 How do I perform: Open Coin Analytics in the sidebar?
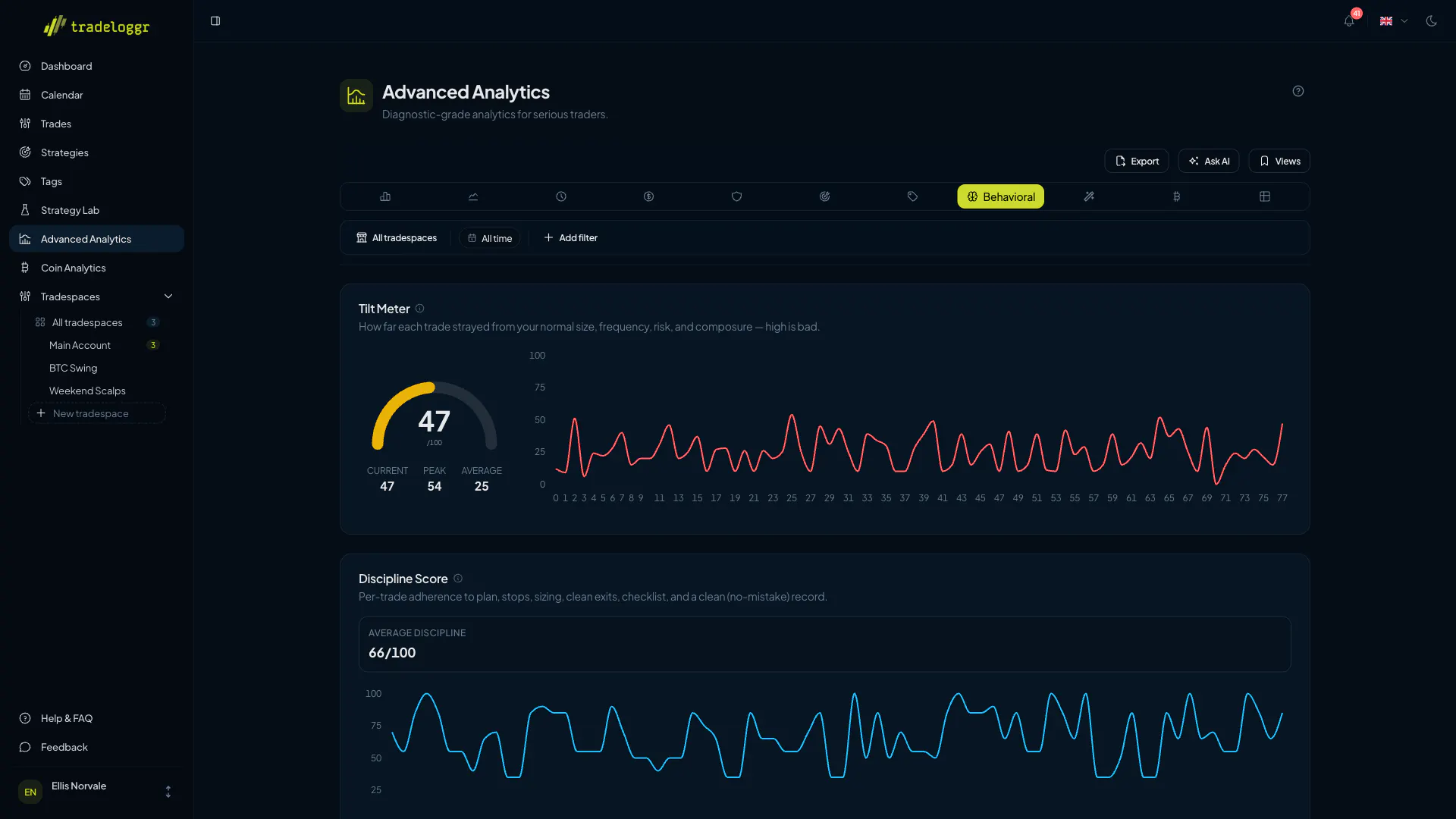pos(96,268)
